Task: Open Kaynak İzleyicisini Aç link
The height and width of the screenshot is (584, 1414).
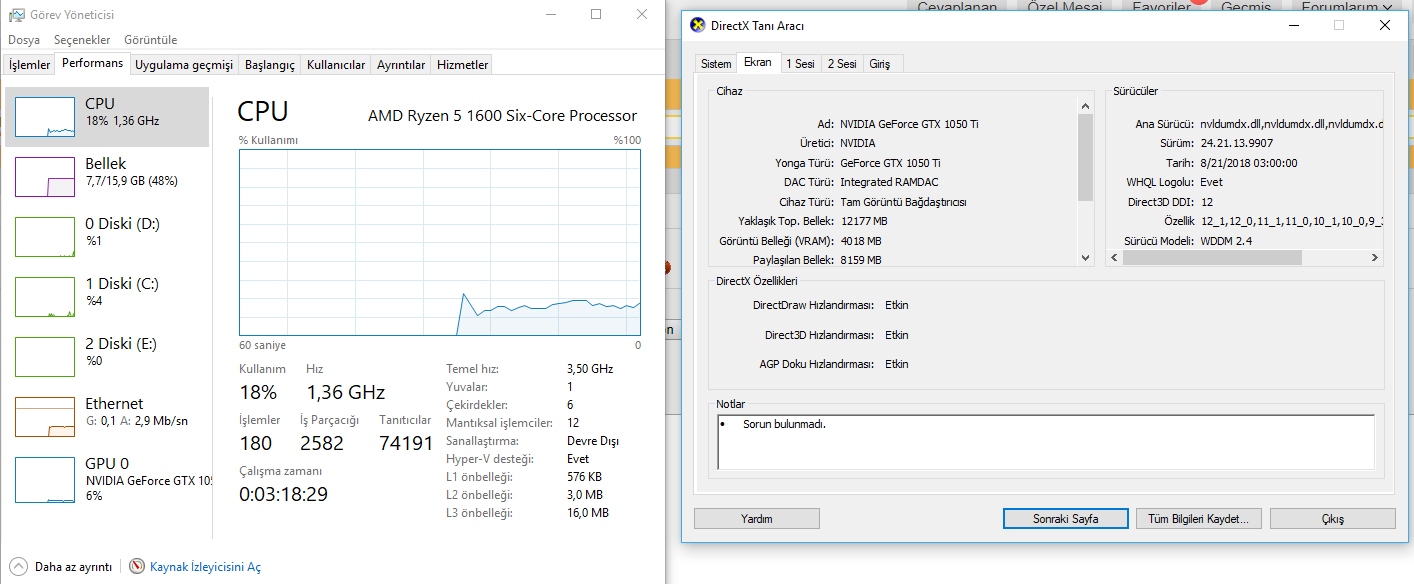Action: point(205,567)
